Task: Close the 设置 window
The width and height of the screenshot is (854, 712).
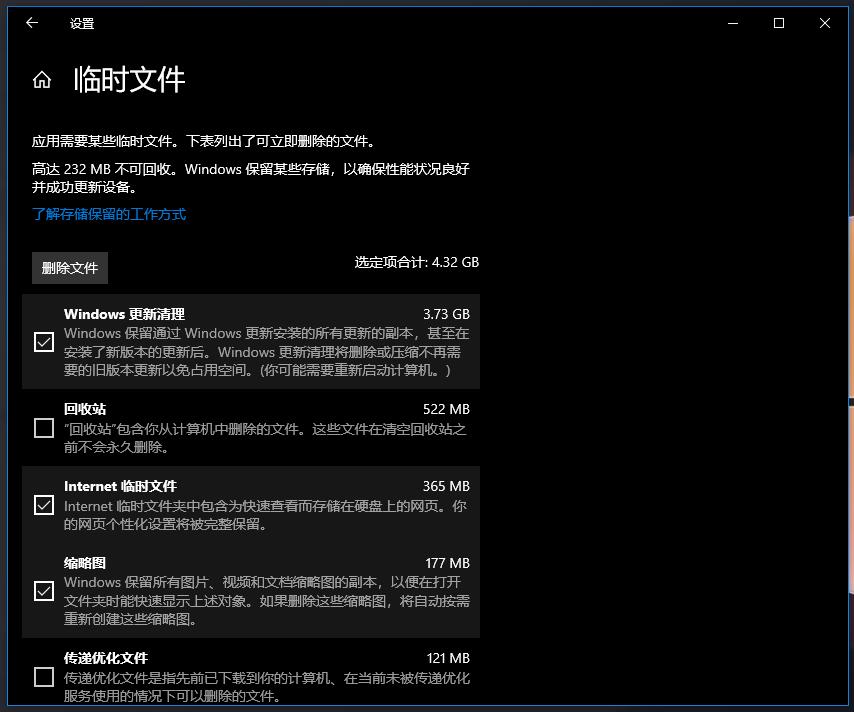Action: (x=825, y=23)
